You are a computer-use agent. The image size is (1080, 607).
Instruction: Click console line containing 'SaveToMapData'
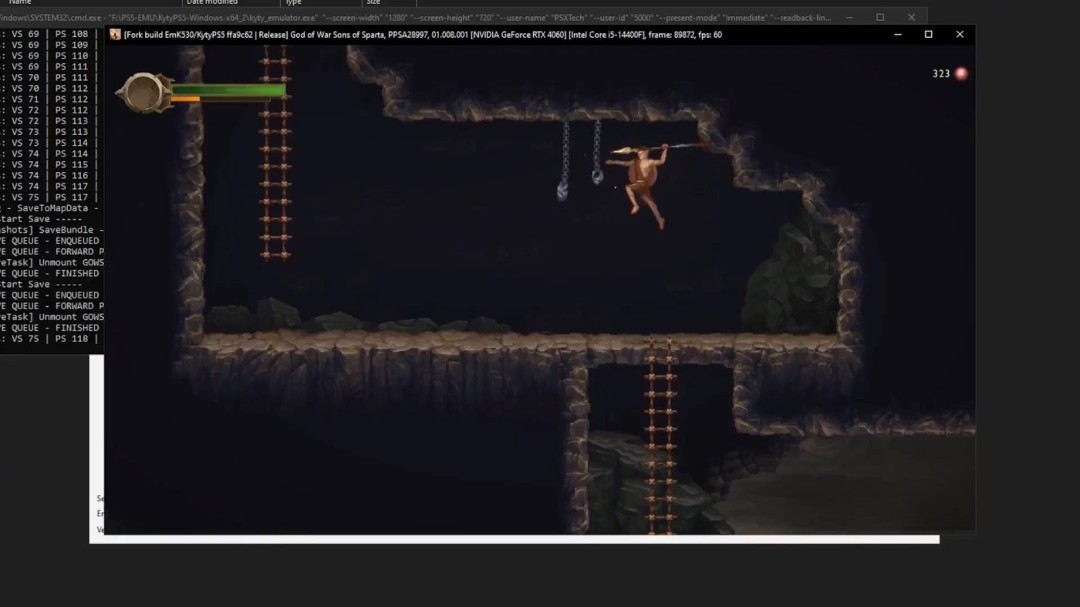(51, 208)
